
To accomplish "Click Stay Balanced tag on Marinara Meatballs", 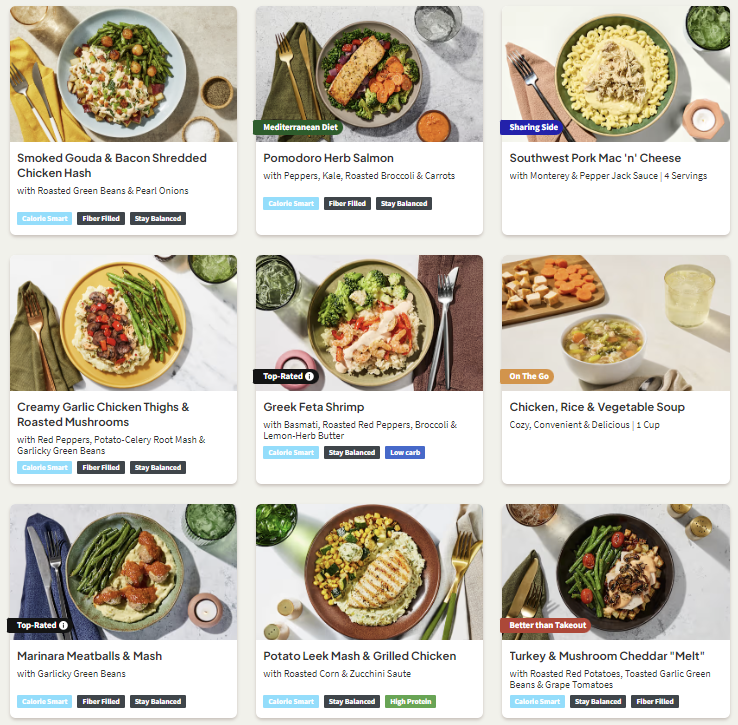I will pos(158,701).
